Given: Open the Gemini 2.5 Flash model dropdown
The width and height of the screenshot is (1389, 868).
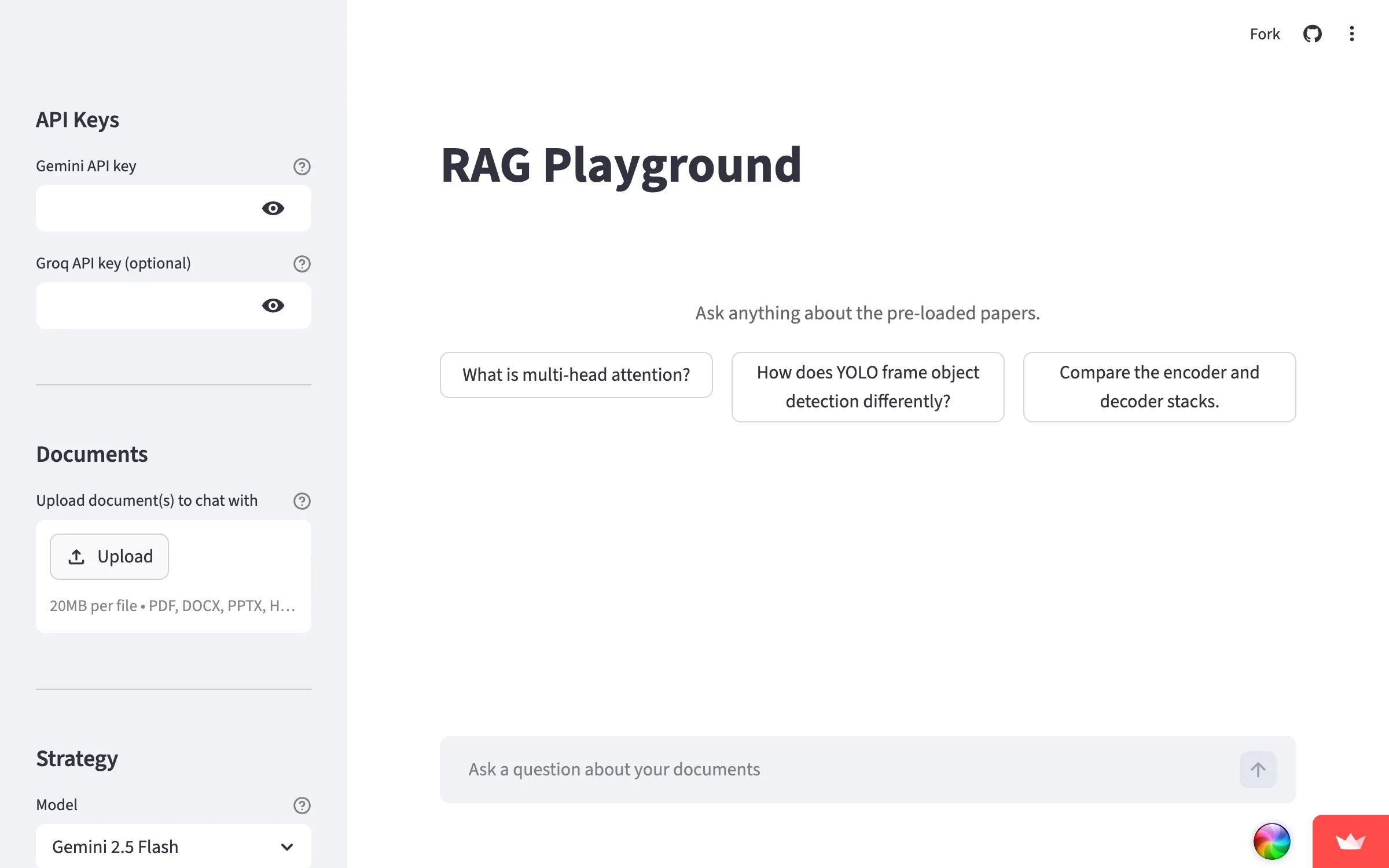Looking at the screenshot, I should coord(174,847).
